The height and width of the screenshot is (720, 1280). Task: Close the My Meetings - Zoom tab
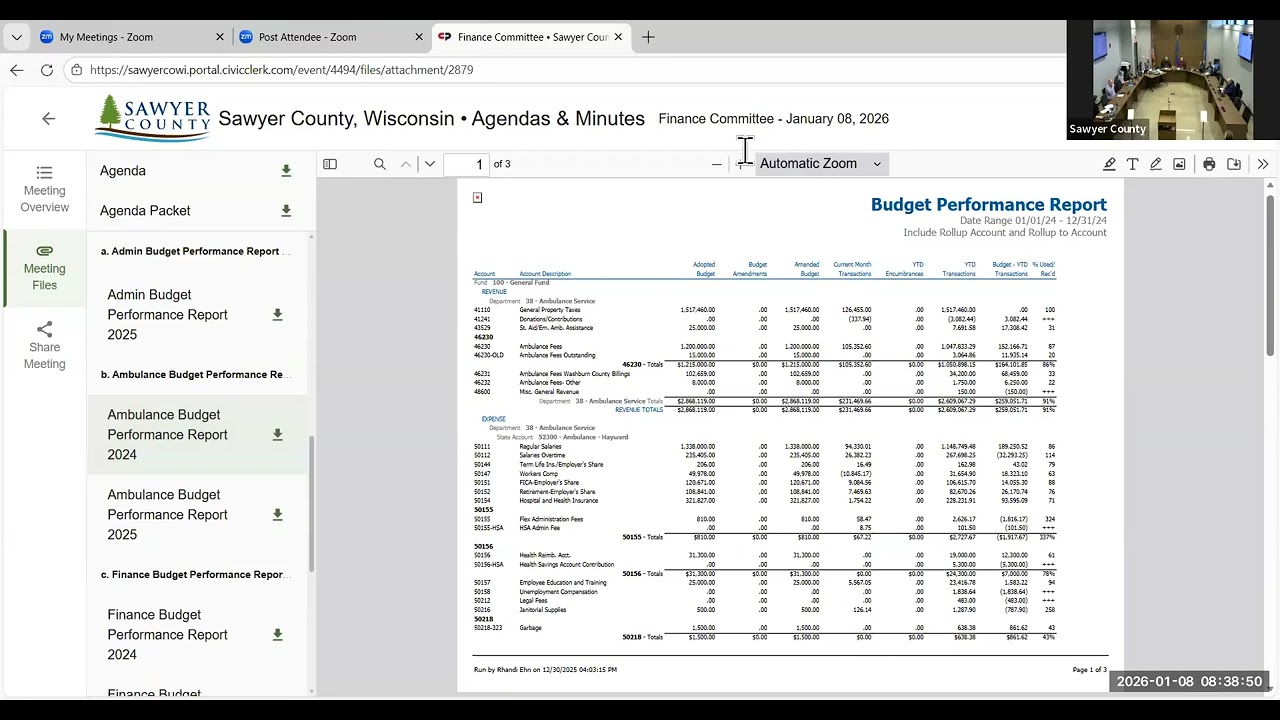pyautogui.click(x=220, y=37)
